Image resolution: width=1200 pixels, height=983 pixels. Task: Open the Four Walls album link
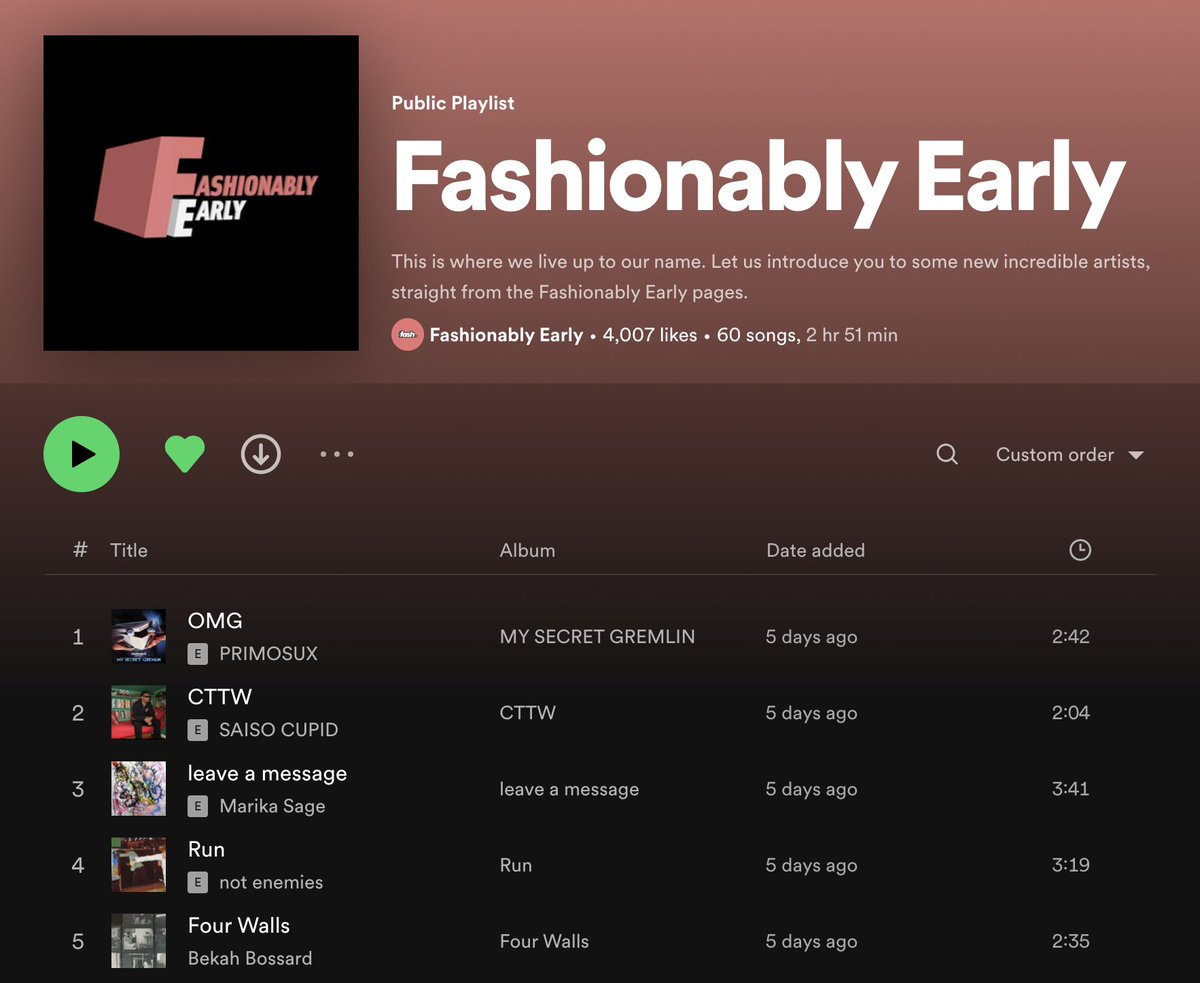coord(544,941)
